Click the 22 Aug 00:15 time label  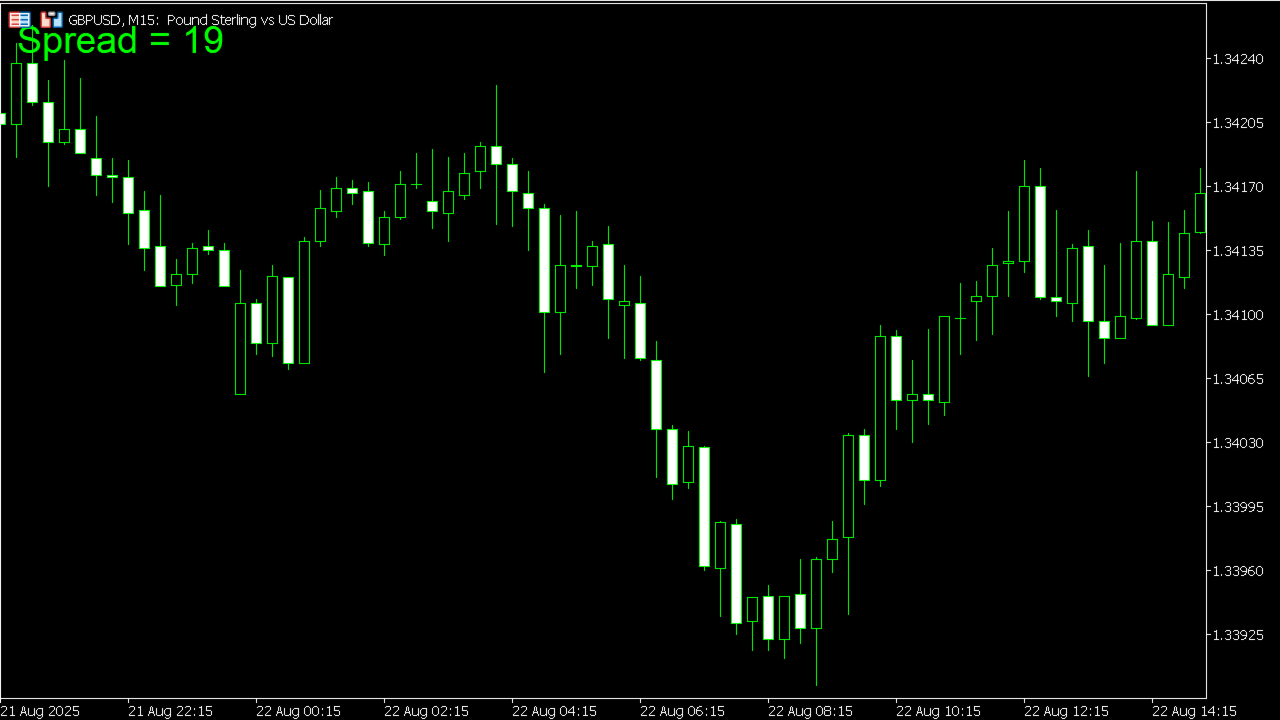click(298, 711)
